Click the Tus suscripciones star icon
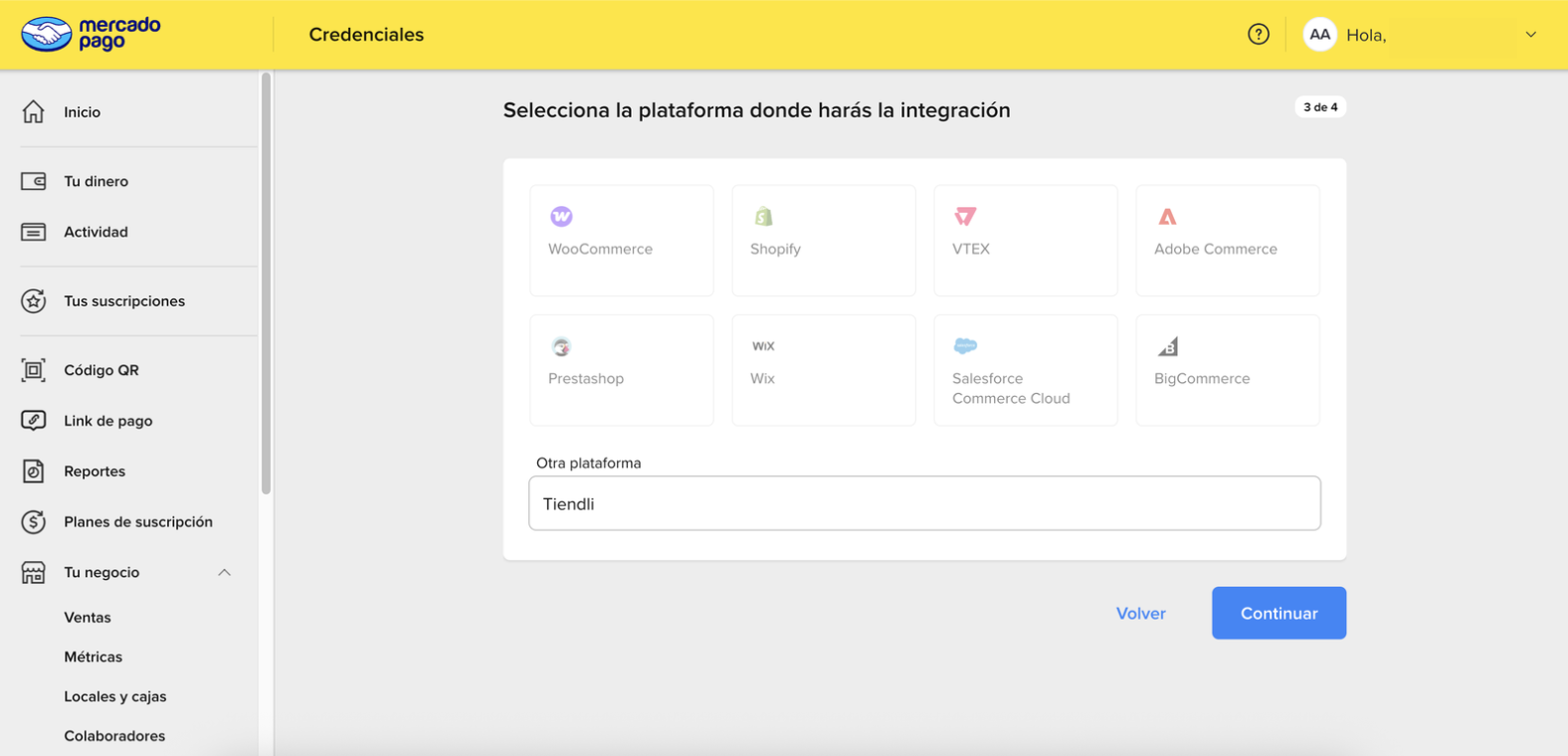This screenshot has height=756, width=1568. click(34, 300)
